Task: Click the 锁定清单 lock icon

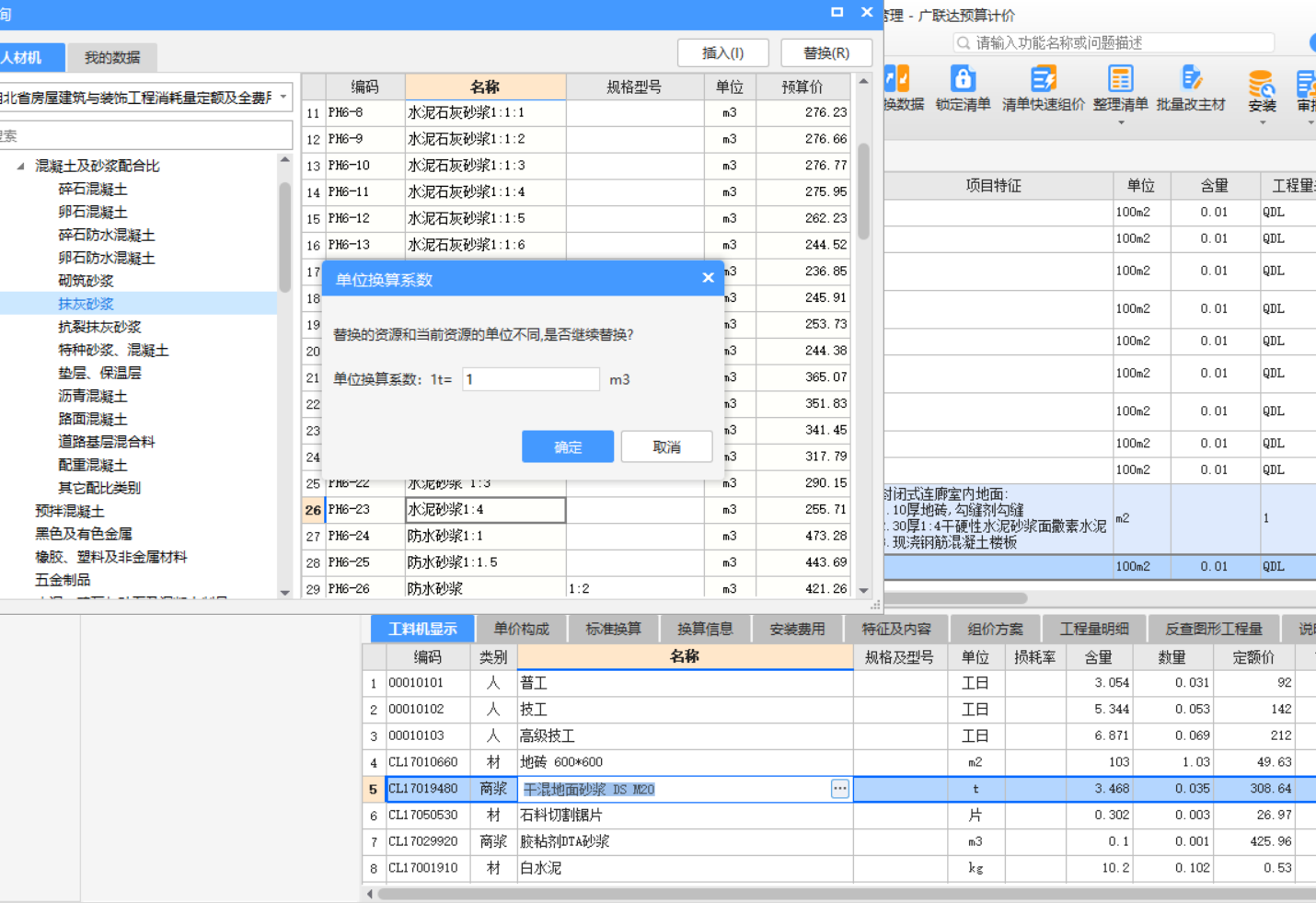Action: tap(963, 79)
